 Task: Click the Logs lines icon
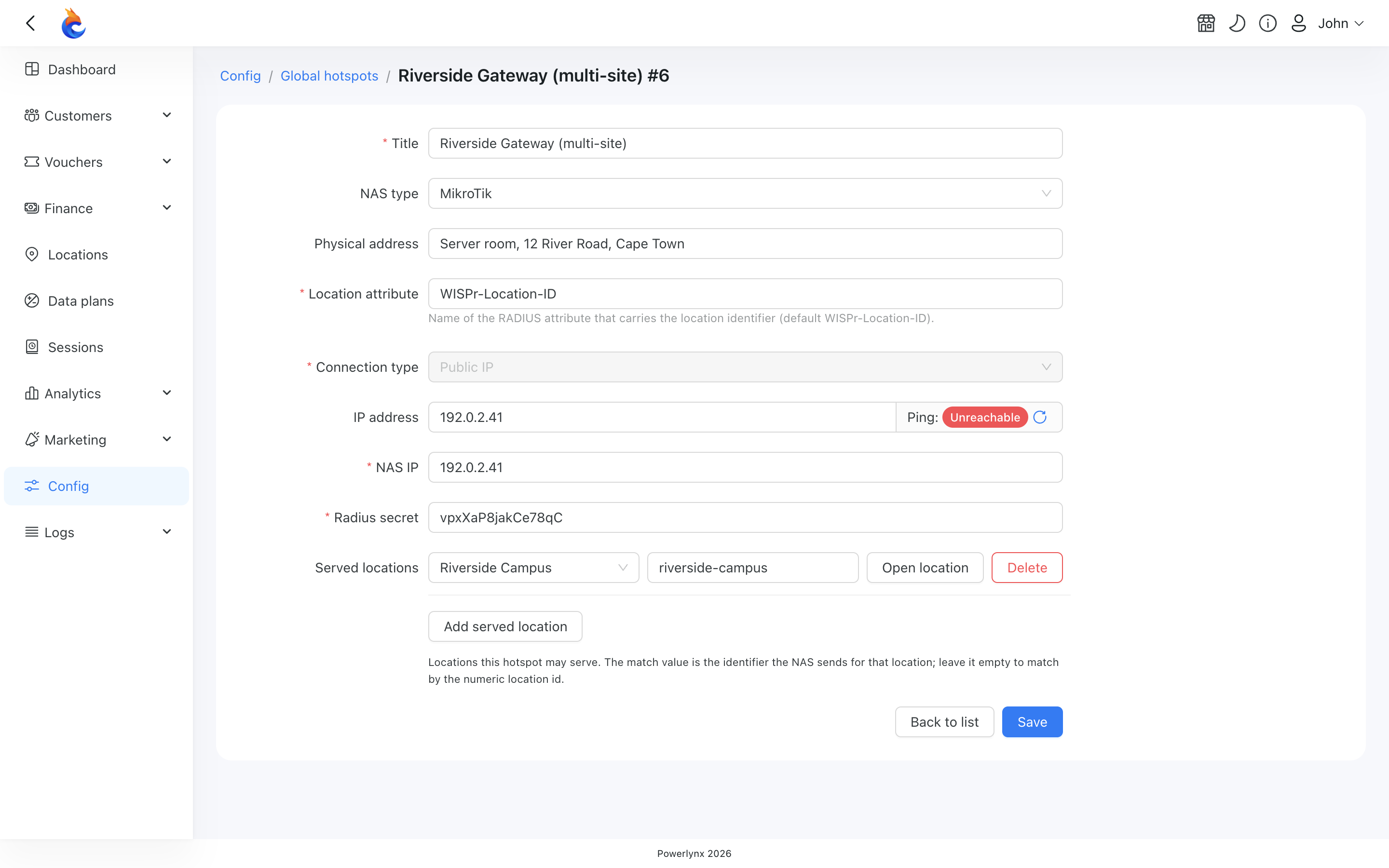click(x=32, y=532)
